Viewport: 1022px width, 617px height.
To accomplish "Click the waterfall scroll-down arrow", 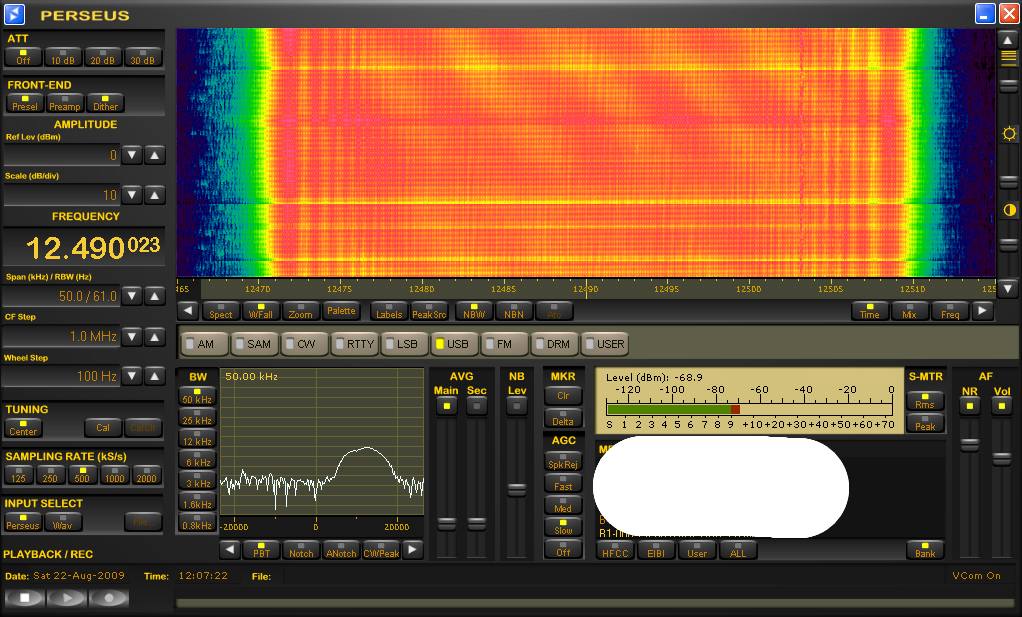I will coord(1008,288).
